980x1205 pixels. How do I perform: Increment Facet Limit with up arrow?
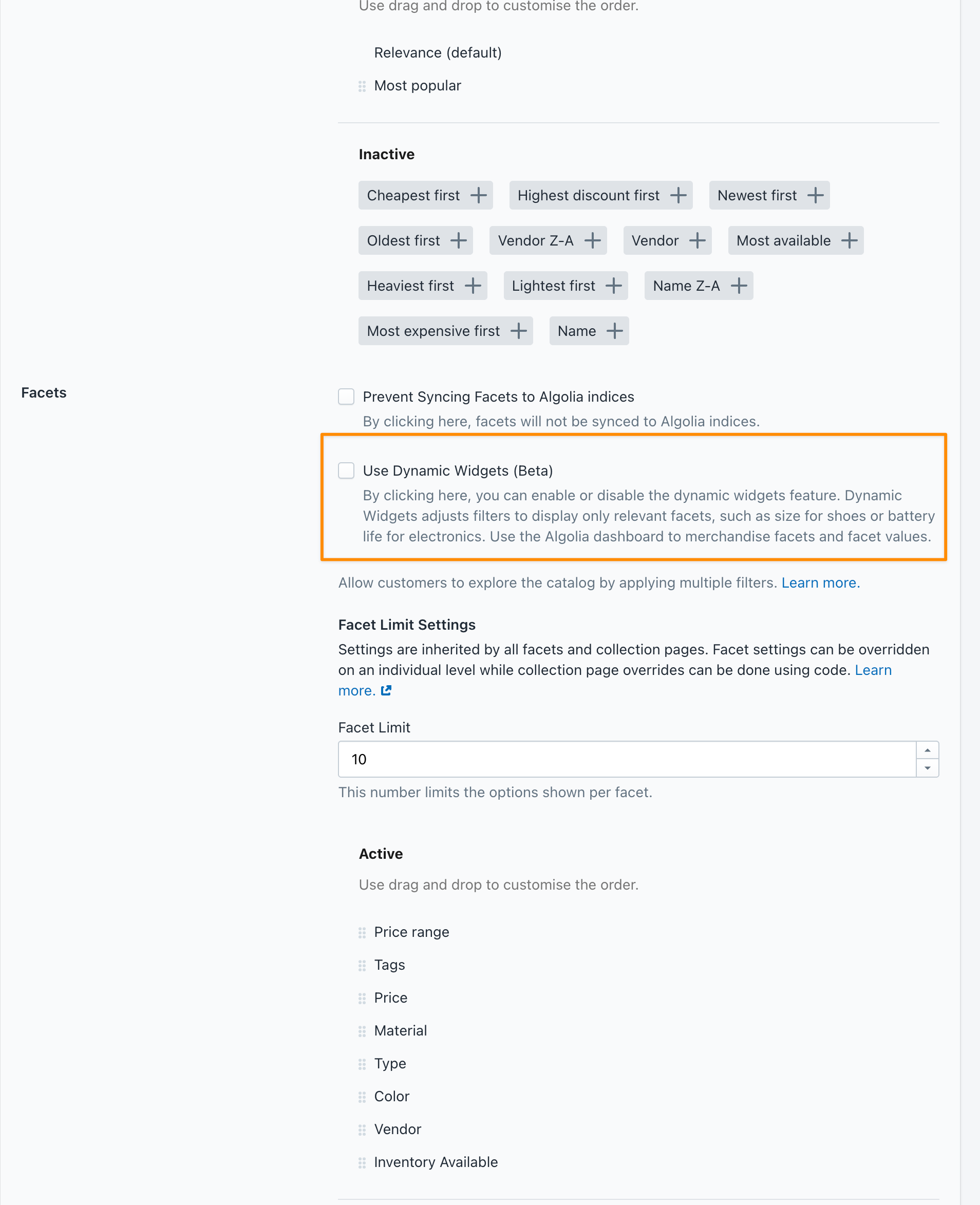[x=927, y=749]
